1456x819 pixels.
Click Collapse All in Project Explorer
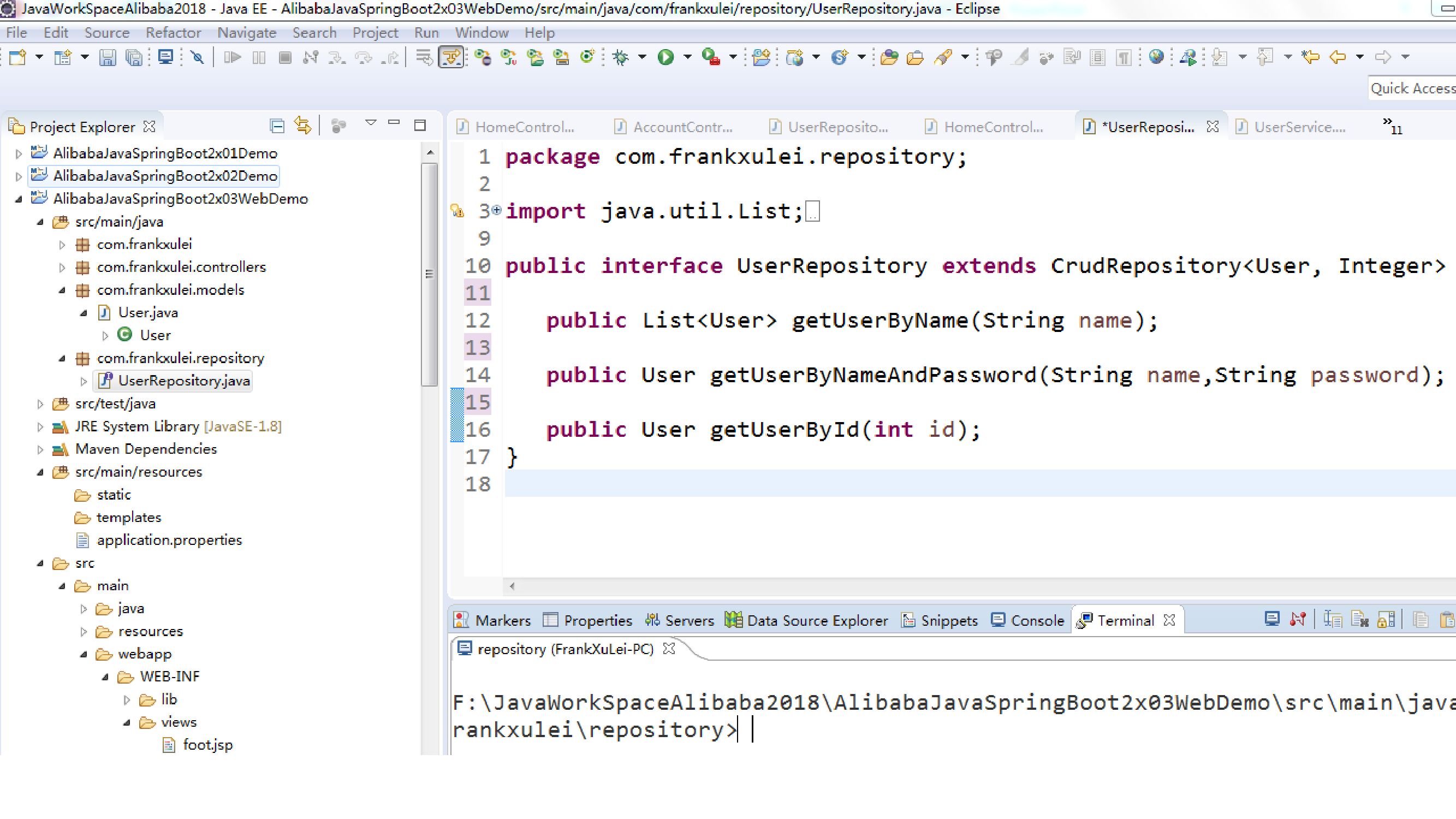[x=277, y=126]
